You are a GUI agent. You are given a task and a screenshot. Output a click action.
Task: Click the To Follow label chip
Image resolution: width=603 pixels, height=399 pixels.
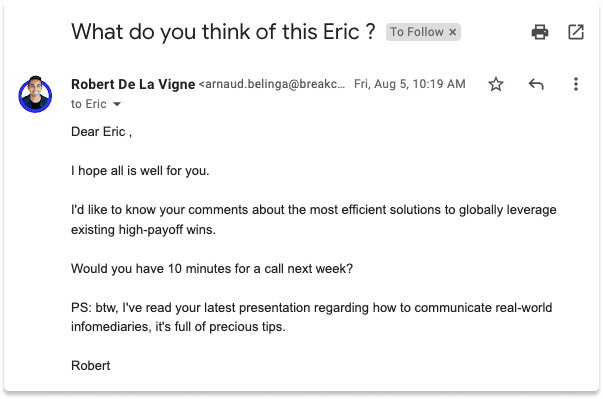(417, 32)
